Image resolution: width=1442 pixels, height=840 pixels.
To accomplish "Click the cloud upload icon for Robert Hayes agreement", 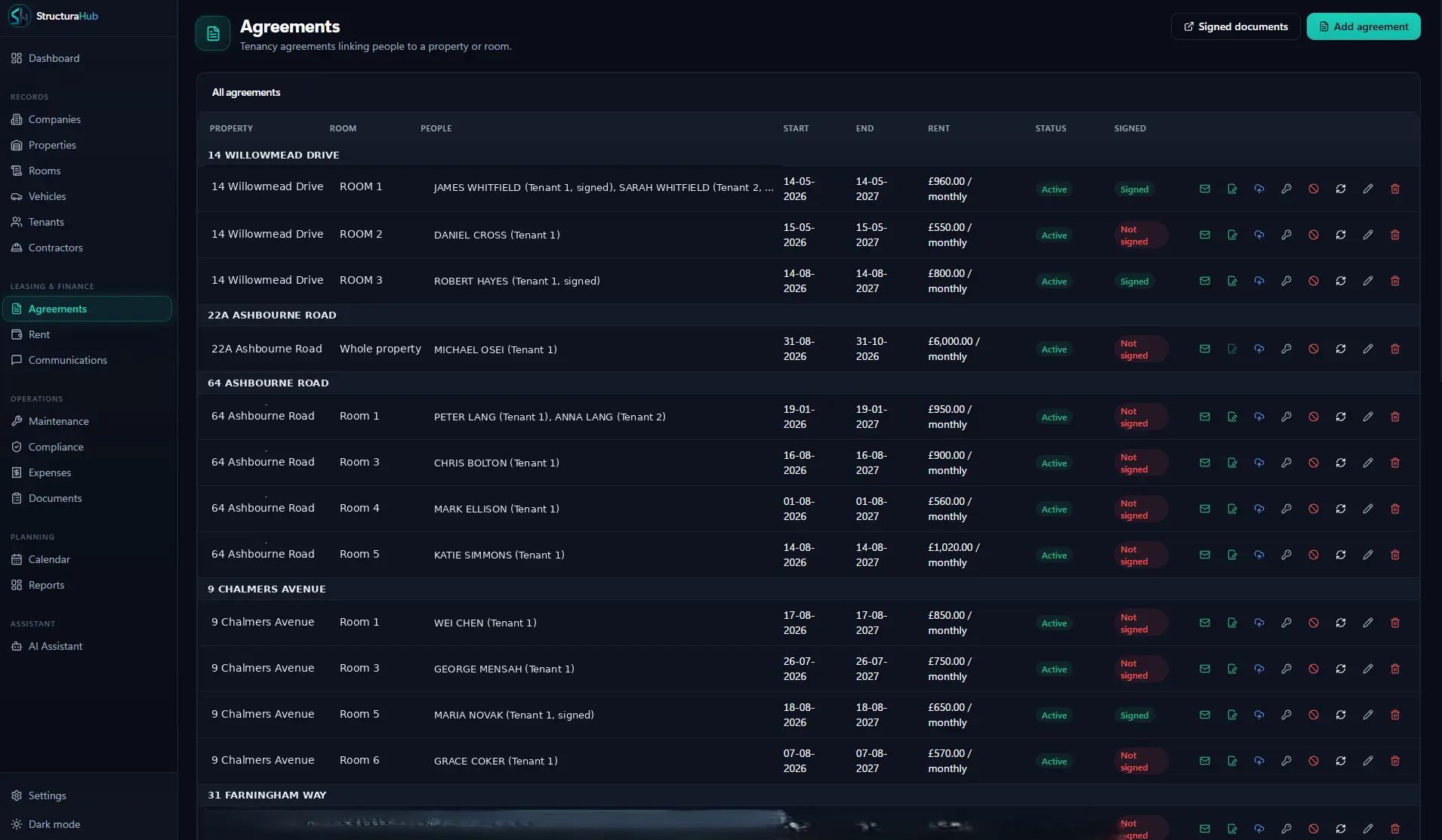I will (1259, 281).
